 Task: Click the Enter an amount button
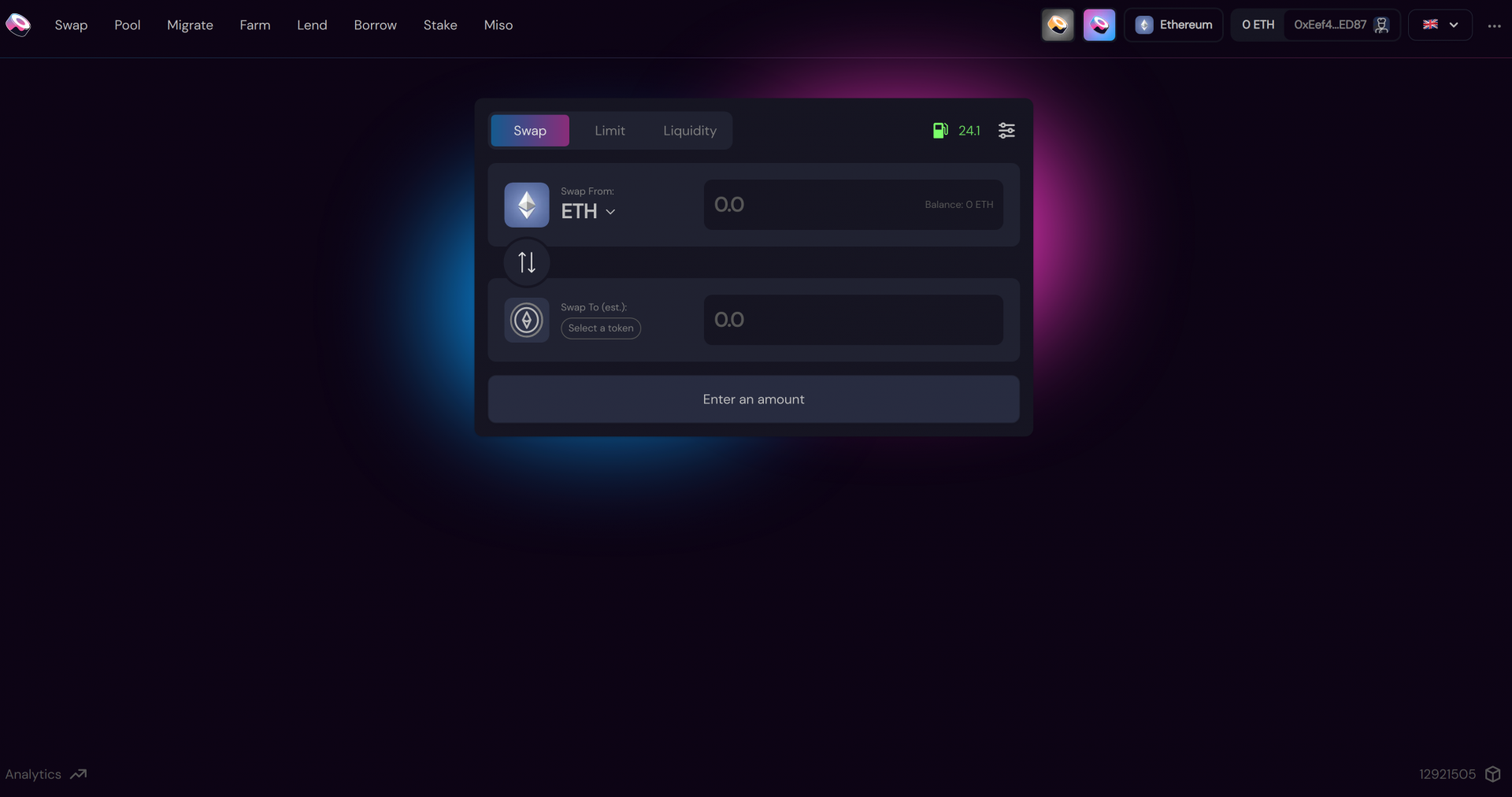point(754,399)
